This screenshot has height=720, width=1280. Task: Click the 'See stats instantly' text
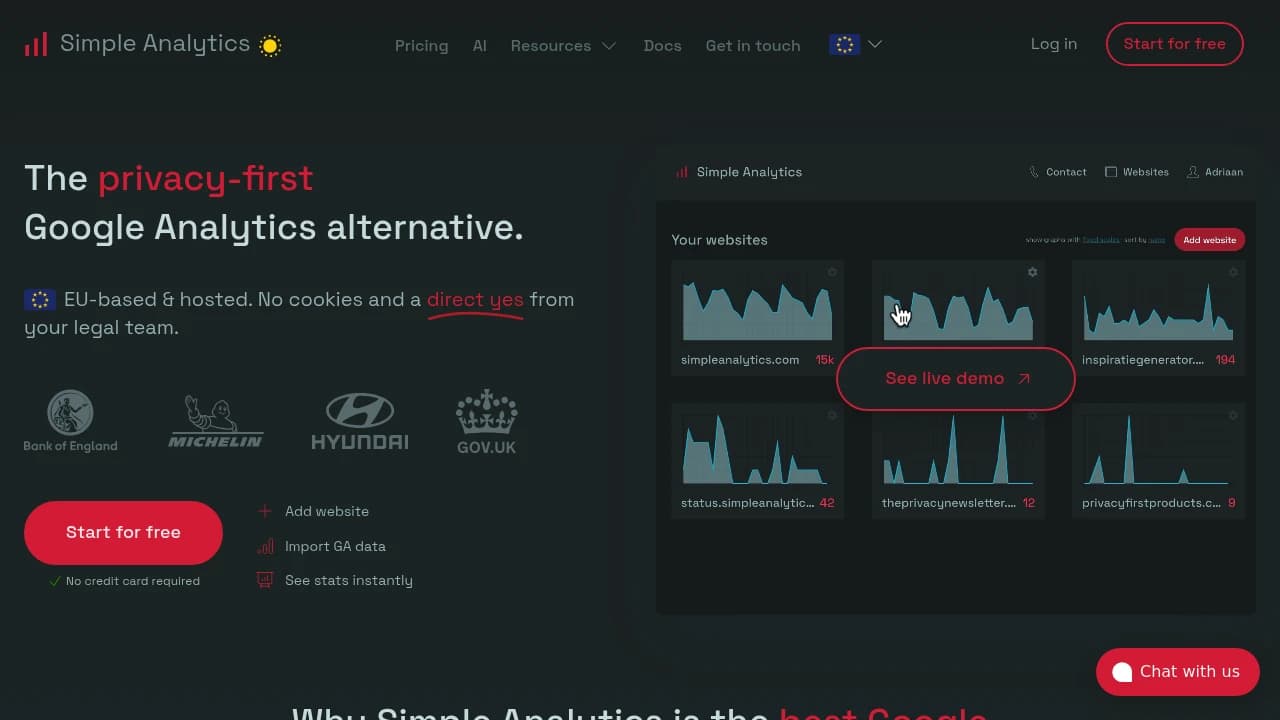coord(349,580)
